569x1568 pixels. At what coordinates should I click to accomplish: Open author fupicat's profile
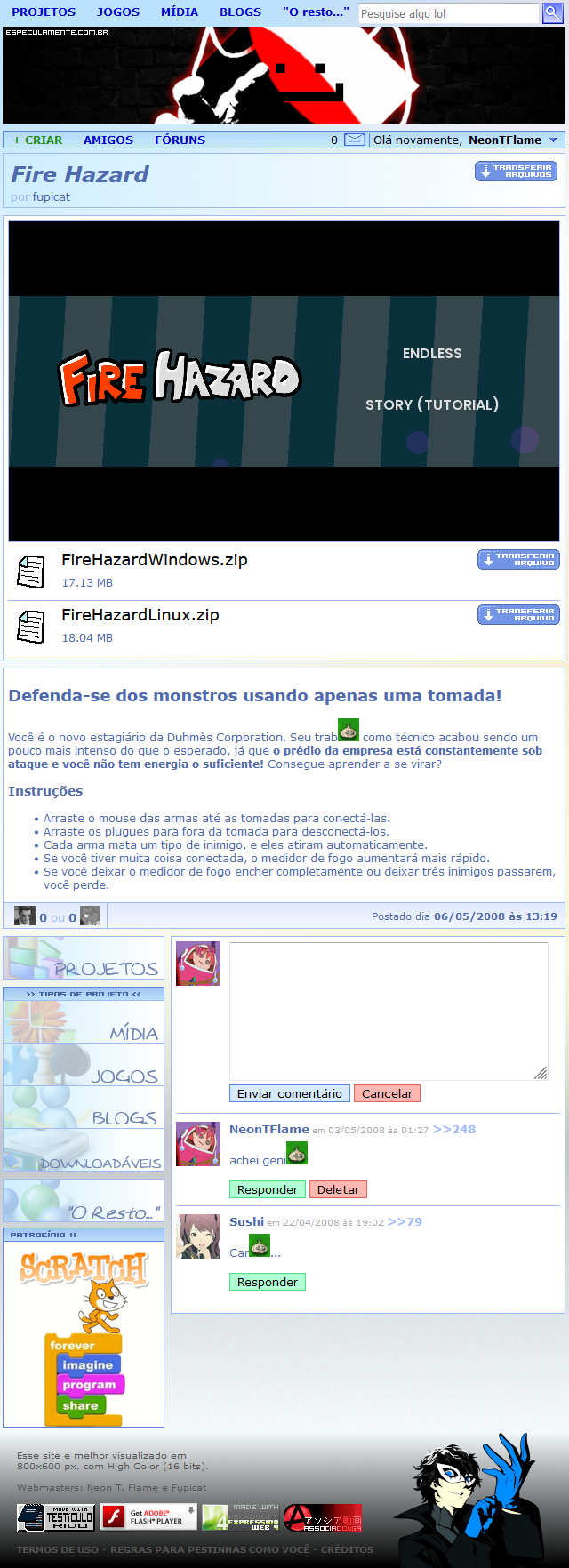click(52, 196)
